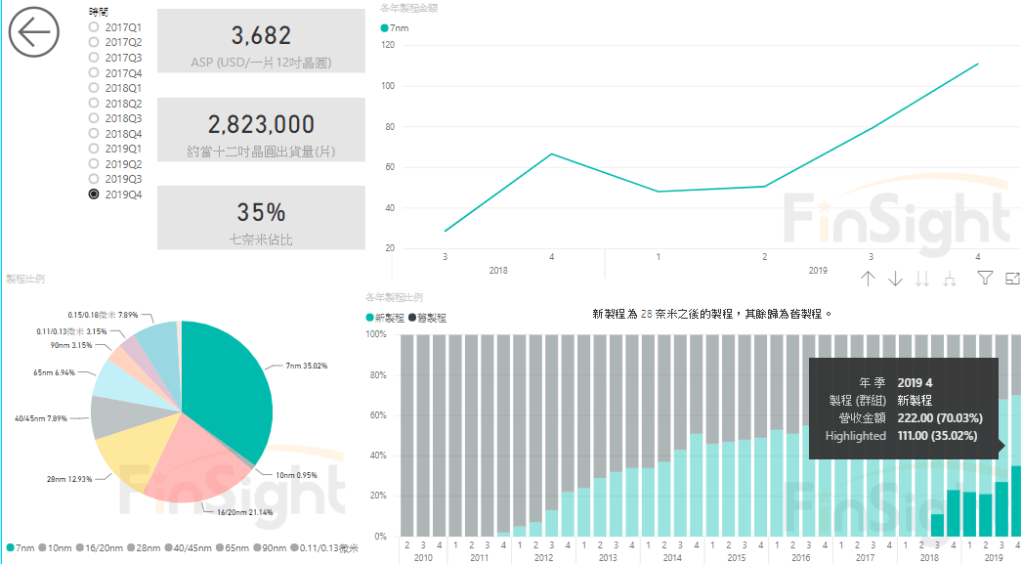Click go to next level double-arrow icon

pyautogui.click(x=923, y=279)
